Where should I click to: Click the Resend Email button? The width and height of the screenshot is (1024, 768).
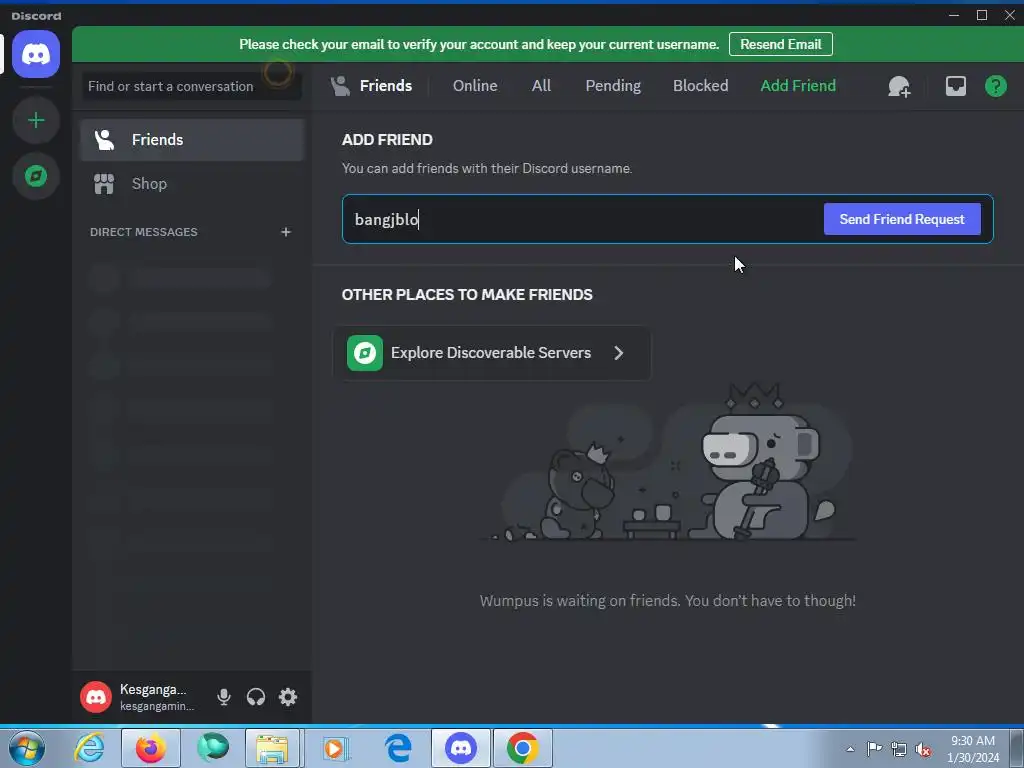tap(780, 44)
